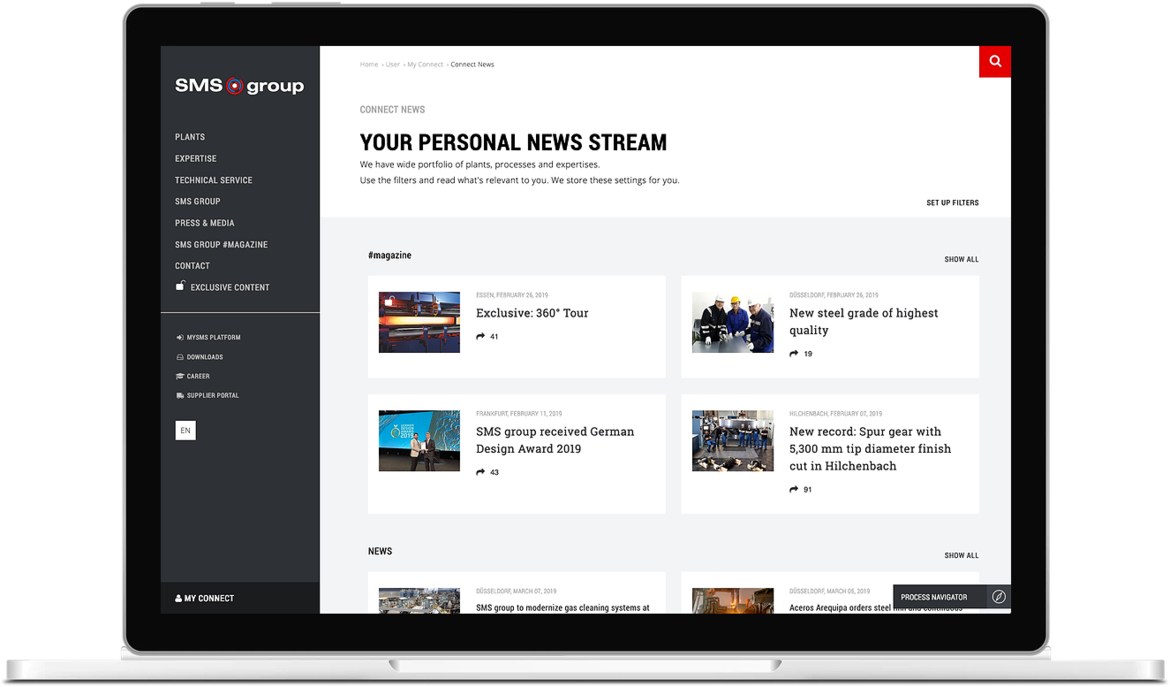Screen dimensions: 1170x687
Task: Click share icon on Spur gear record article
Action: click(x=794, y=489)
